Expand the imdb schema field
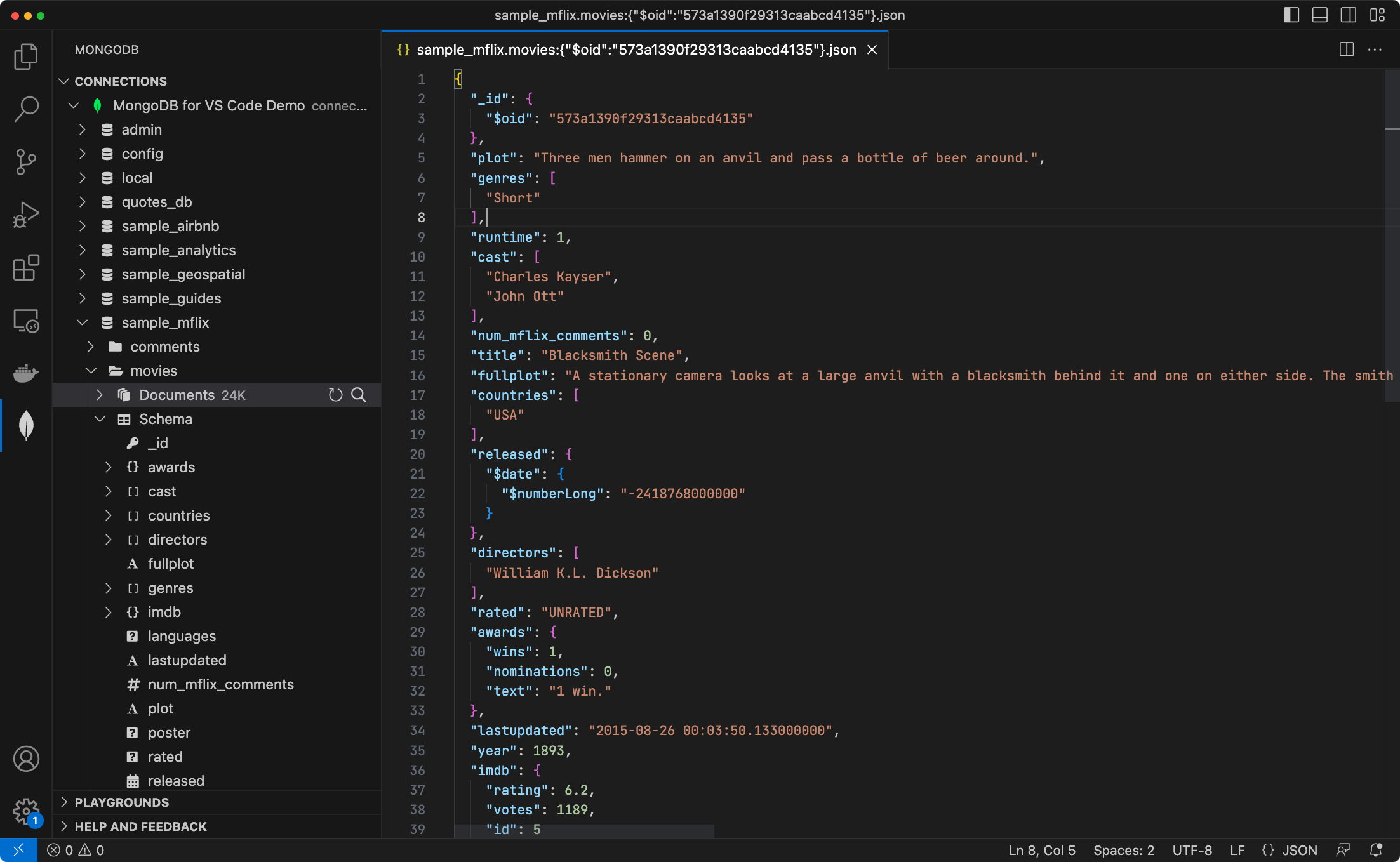The height and width of the screenshot is (862, 1400). coord(108,611)
